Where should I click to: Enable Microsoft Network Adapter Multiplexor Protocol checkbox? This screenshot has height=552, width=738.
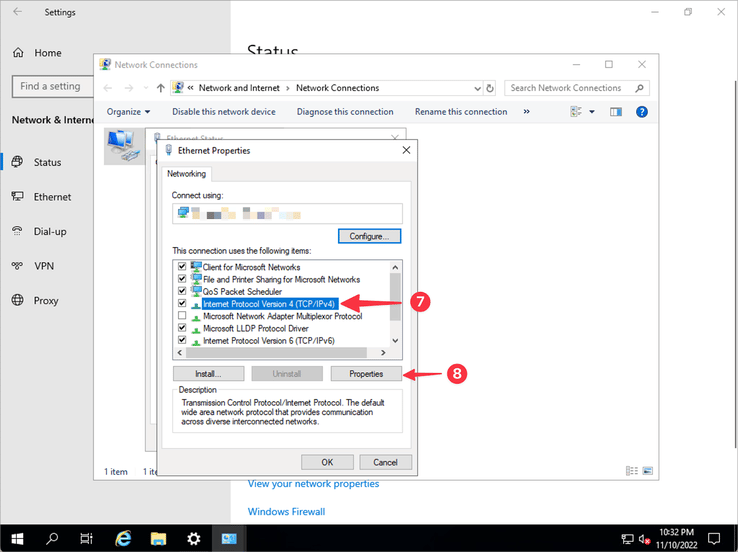[182, 316]
